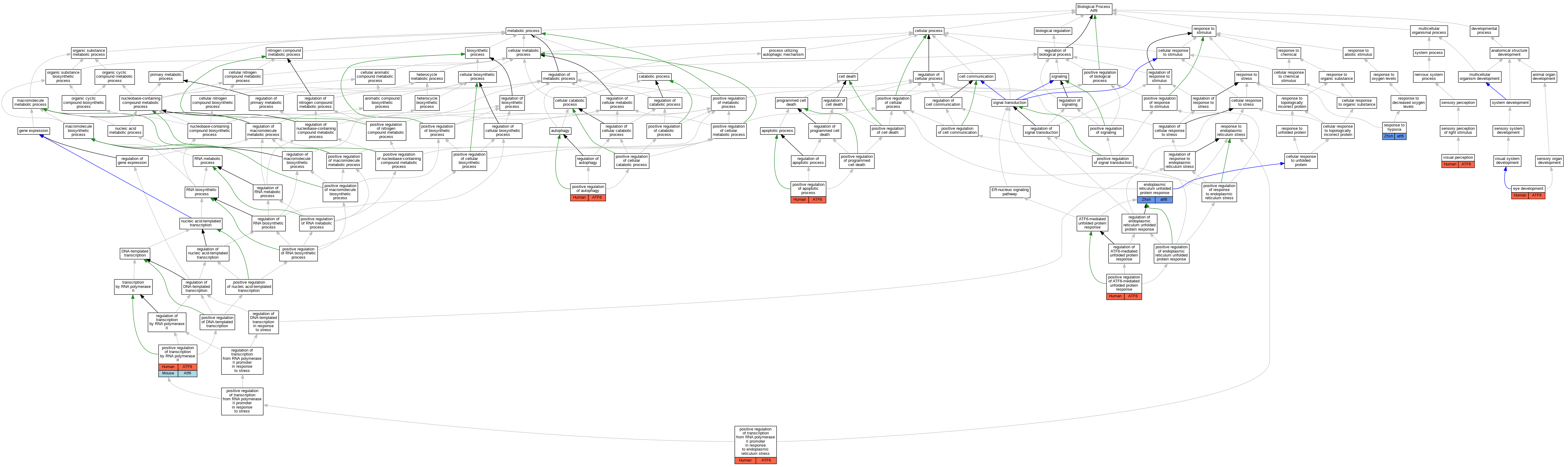1568x467 pixels.
Task: Select the 'catabolic process' node
Action: (654, 77)
